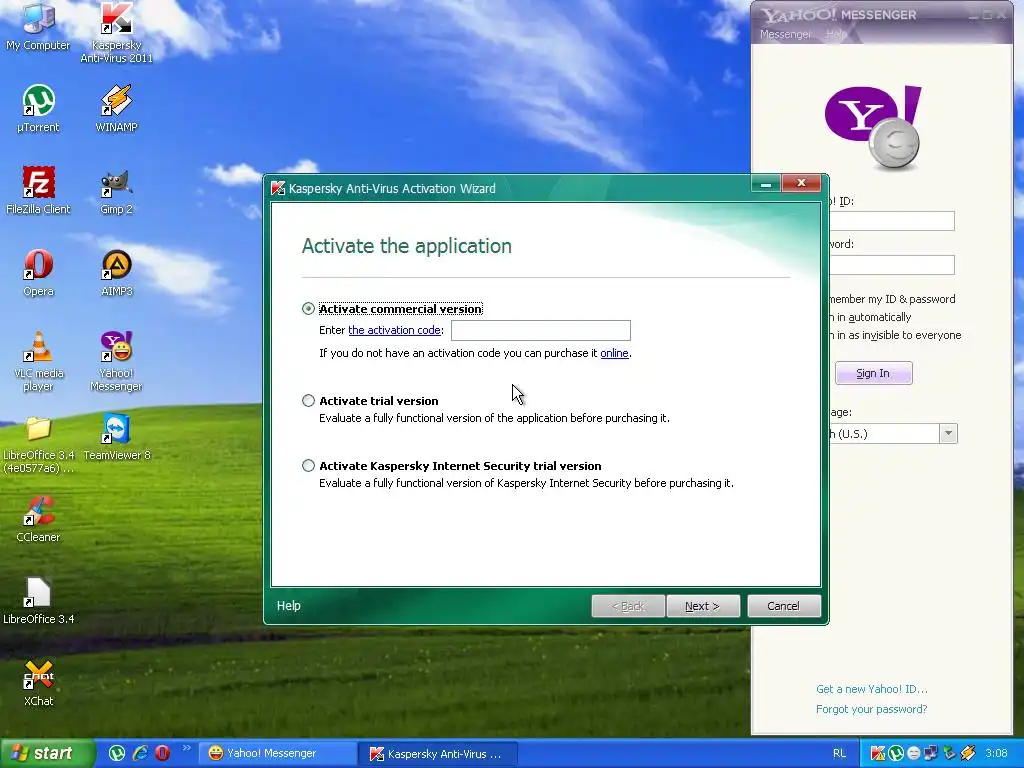Launch Internet Explorer from the quick launch bar
The image size is (1024, 768).
coord(140,753)
